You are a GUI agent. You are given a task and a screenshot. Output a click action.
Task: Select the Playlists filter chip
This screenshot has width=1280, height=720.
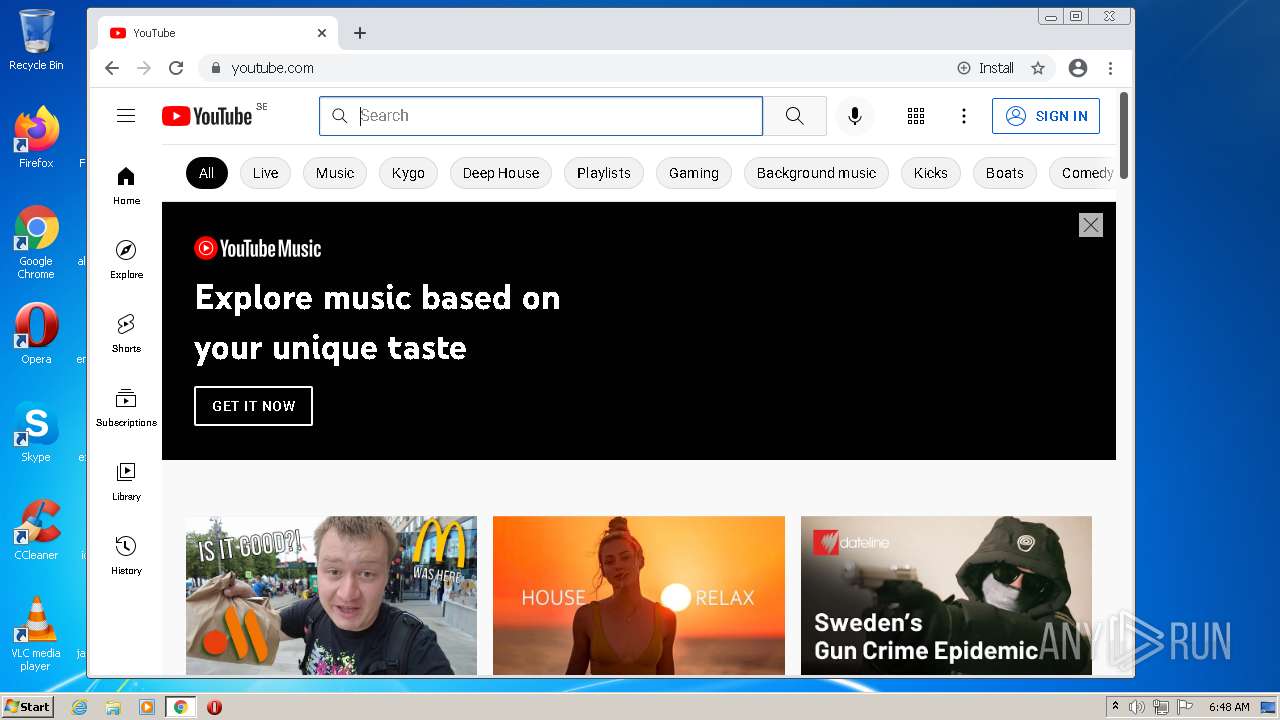coord(604,173)
